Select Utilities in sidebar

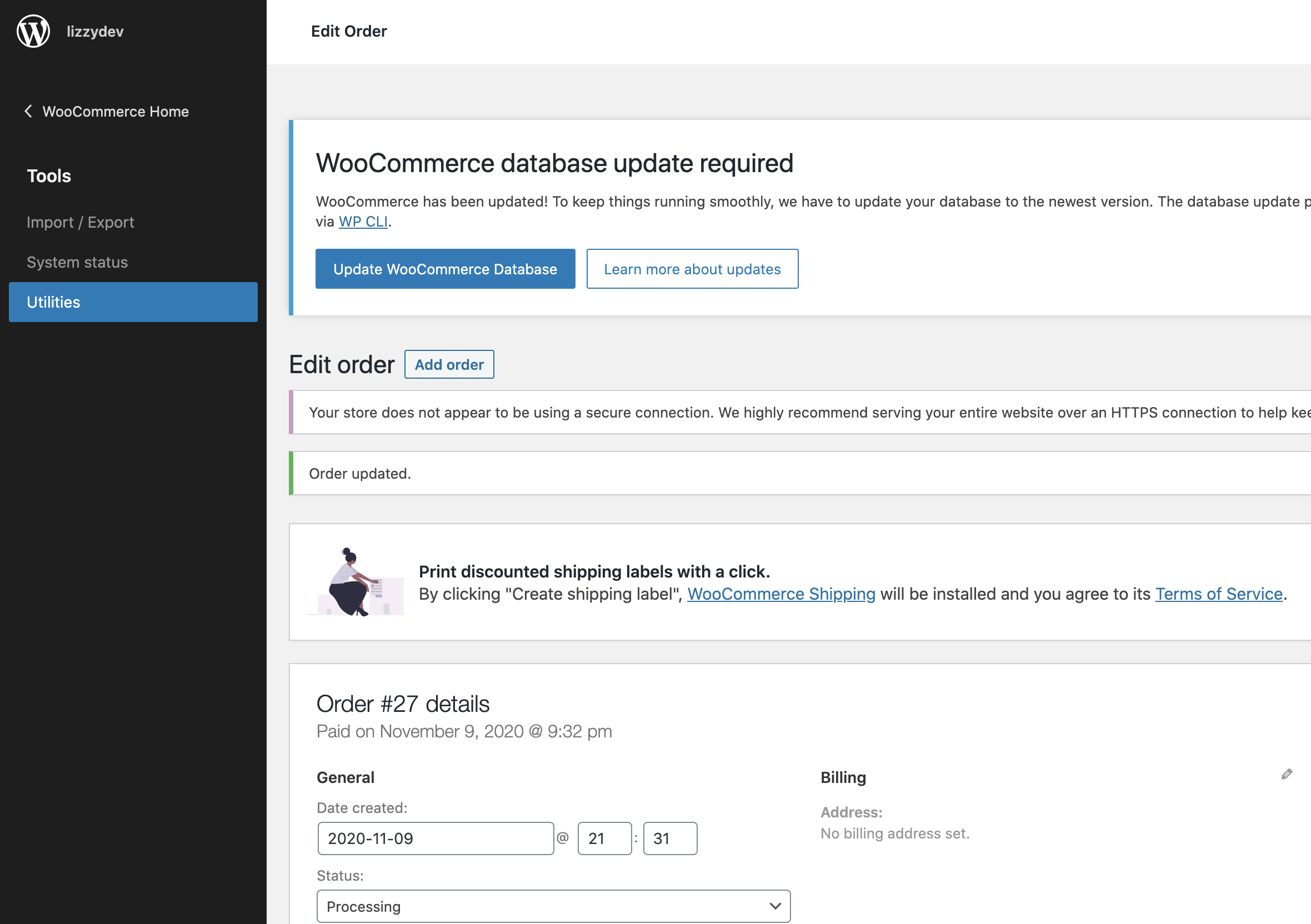point(133,302)
